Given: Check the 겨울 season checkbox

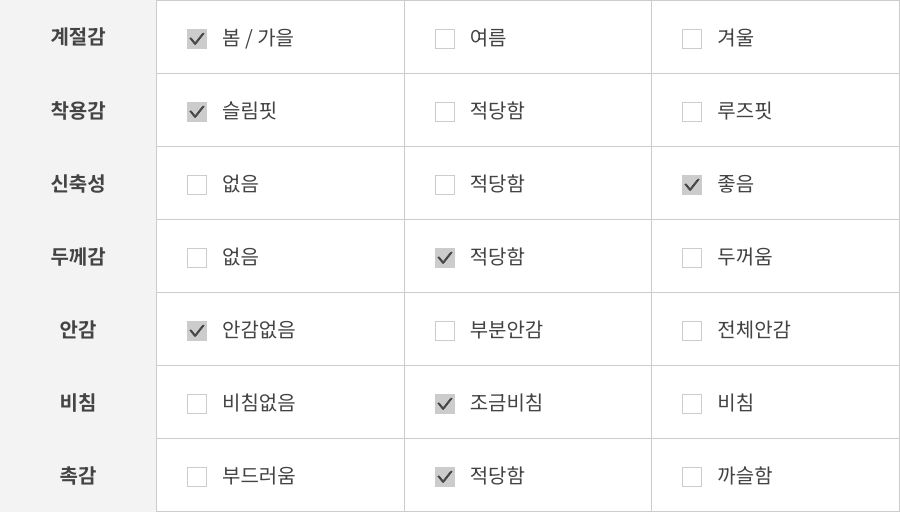Looking at the screenshot, I should [x=692, y=39].
